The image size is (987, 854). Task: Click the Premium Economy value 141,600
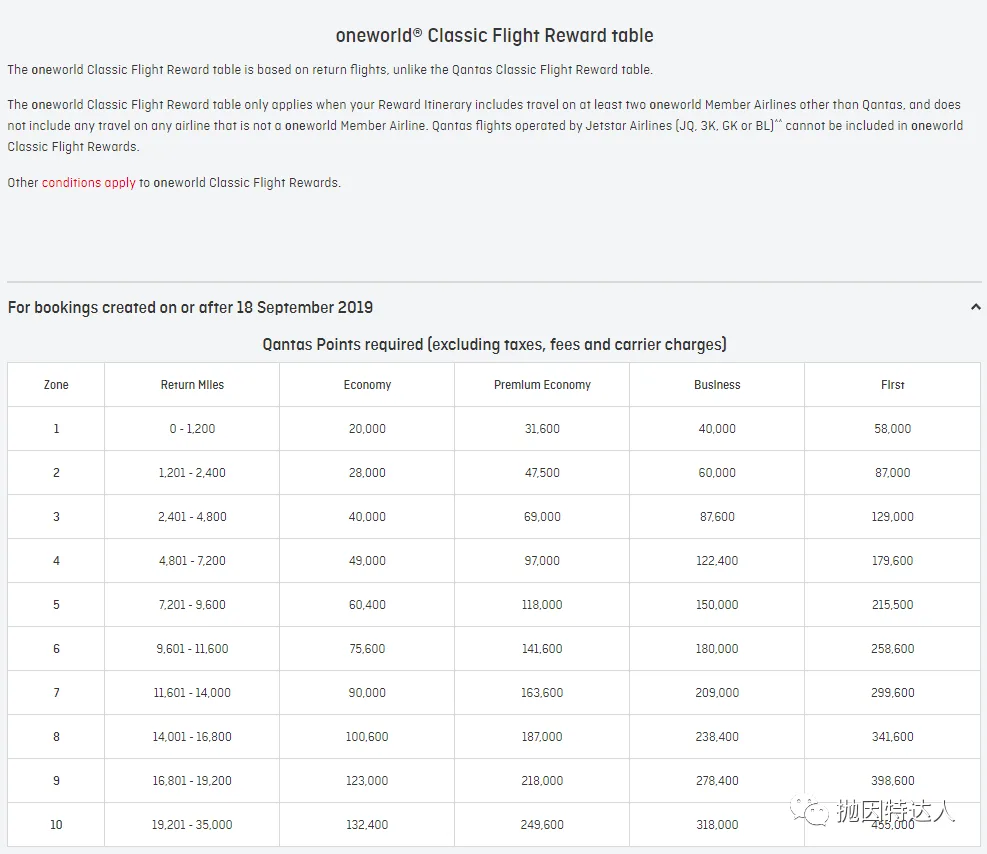(x=542, y=649)
